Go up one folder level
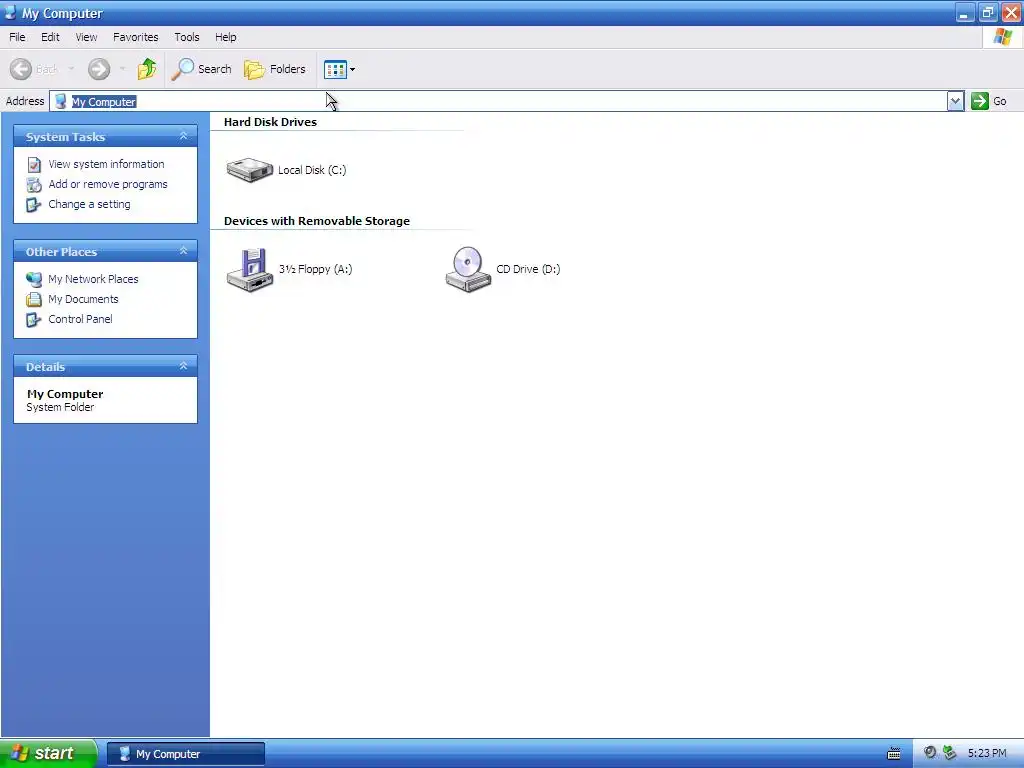 [147, 69]
